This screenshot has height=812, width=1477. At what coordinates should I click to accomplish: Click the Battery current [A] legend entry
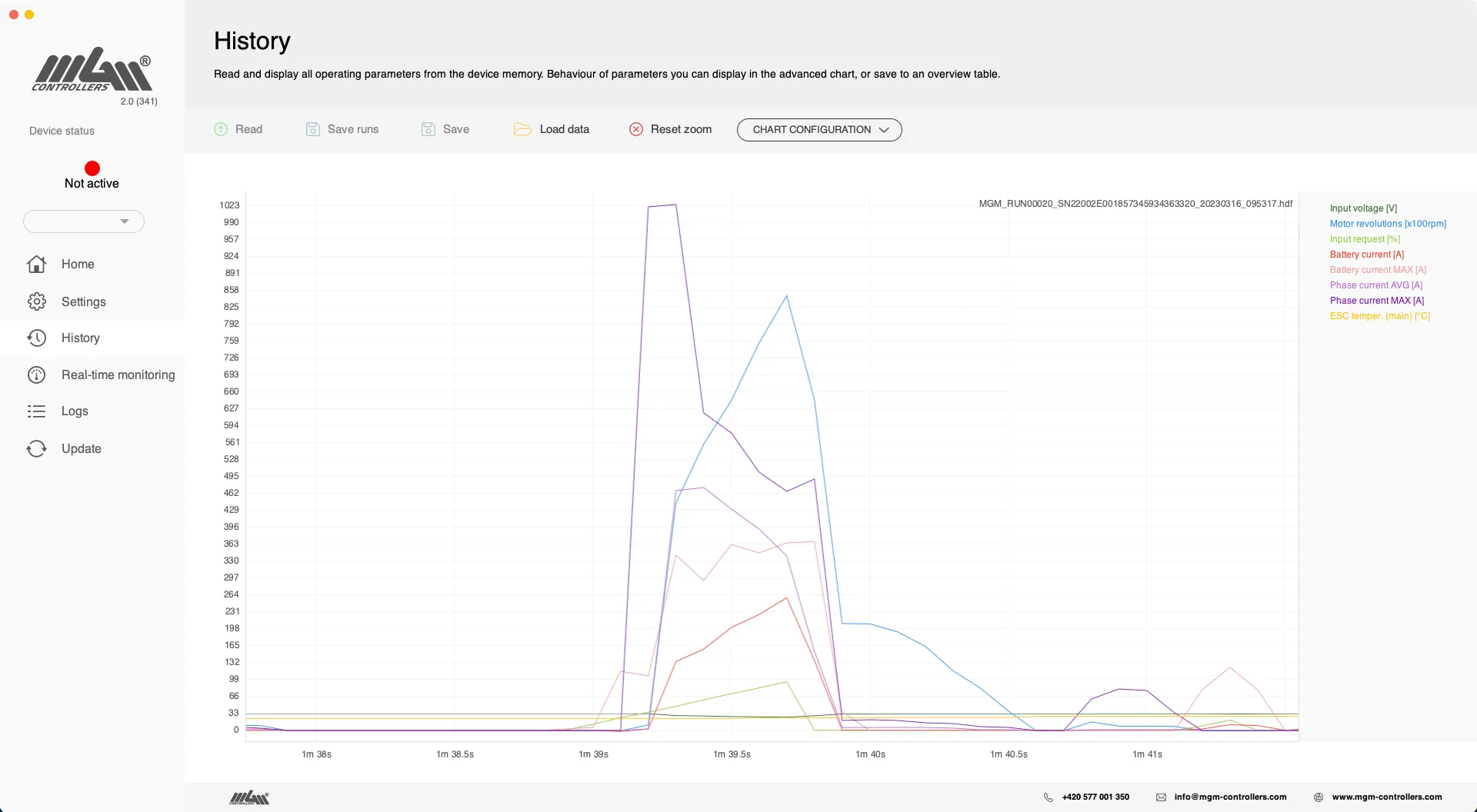[x=1366, y=255]
